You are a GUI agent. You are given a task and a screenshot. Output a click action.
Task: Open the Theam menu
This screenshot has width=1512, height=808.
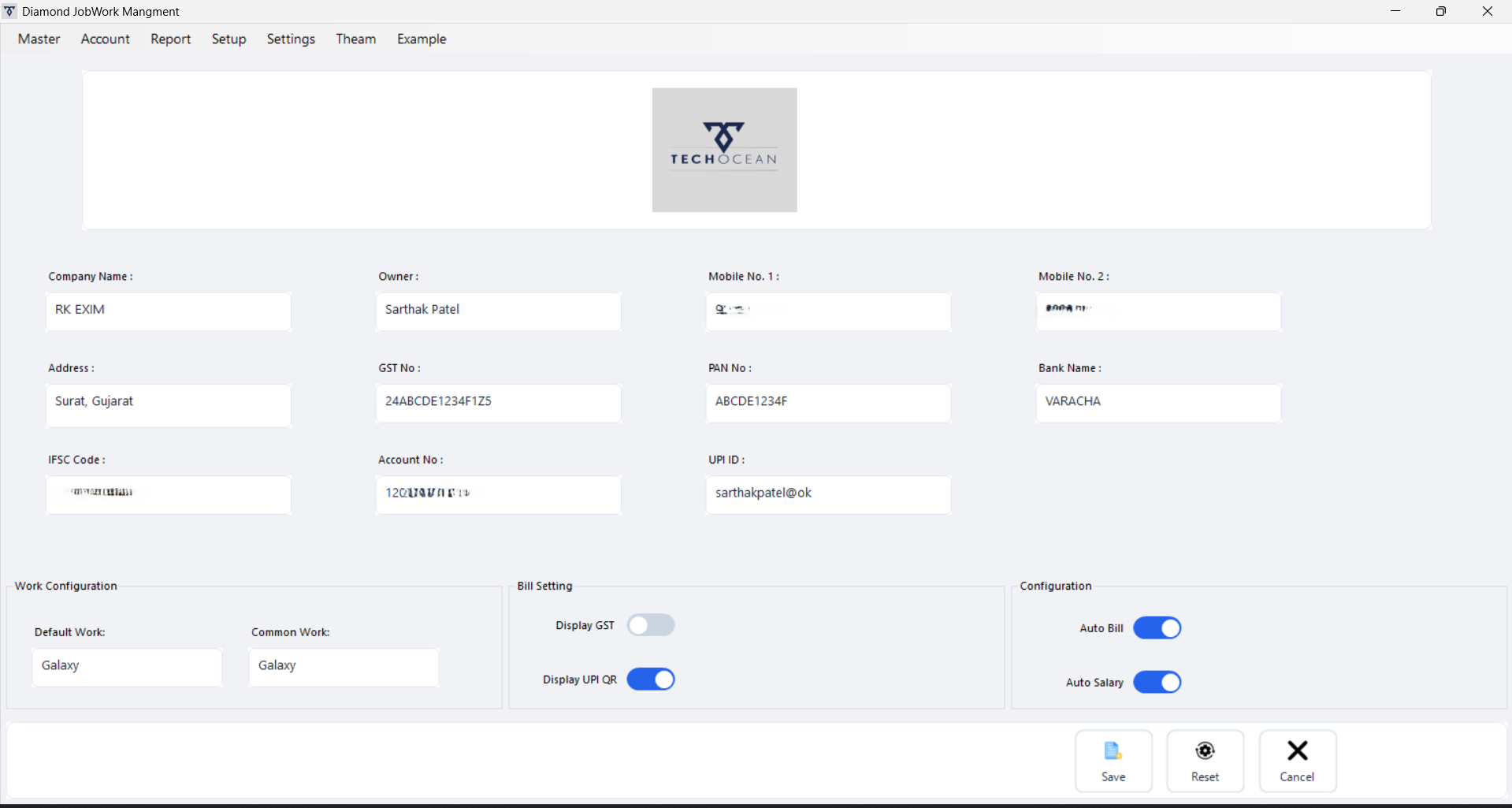(356, 39)
